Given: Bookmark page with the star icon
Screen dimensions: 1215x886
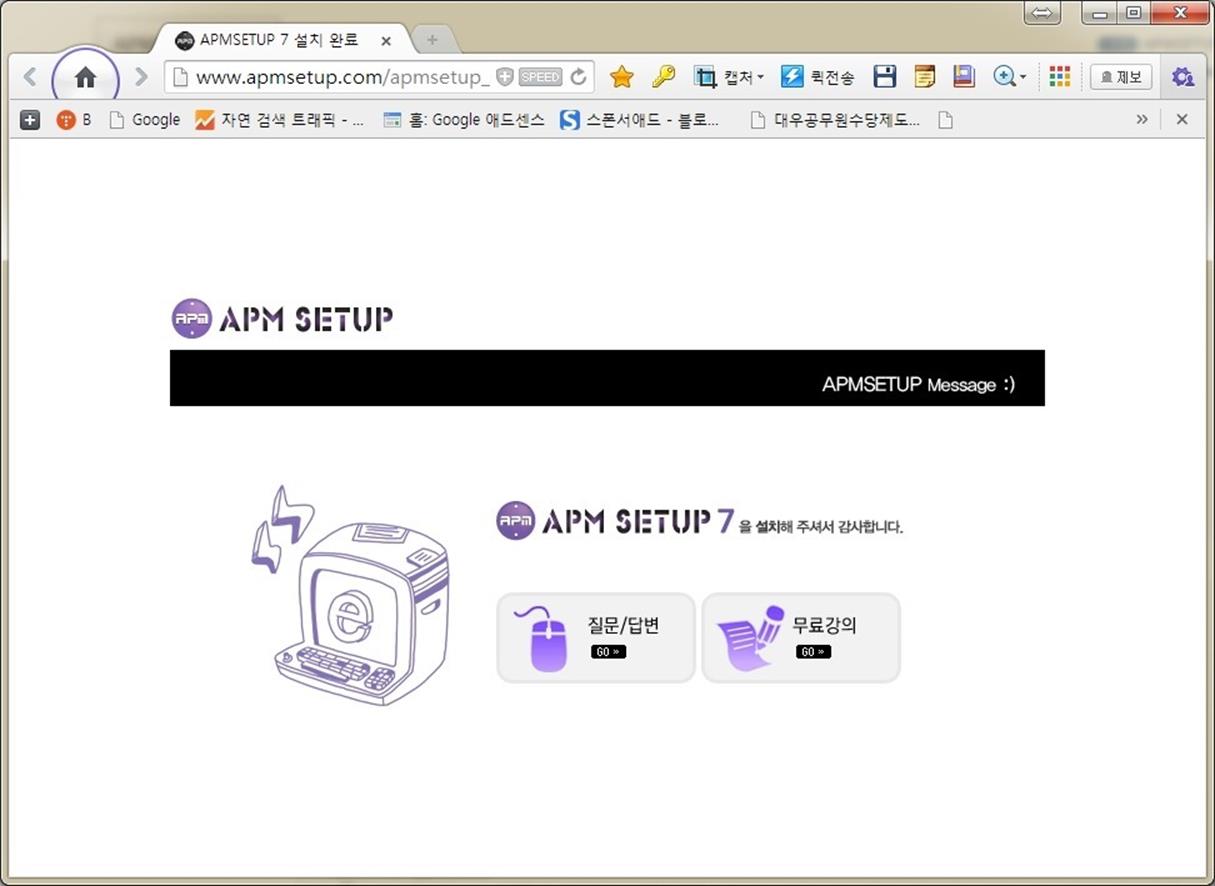Looking at the screenshot, I should (x=622, y=77).
